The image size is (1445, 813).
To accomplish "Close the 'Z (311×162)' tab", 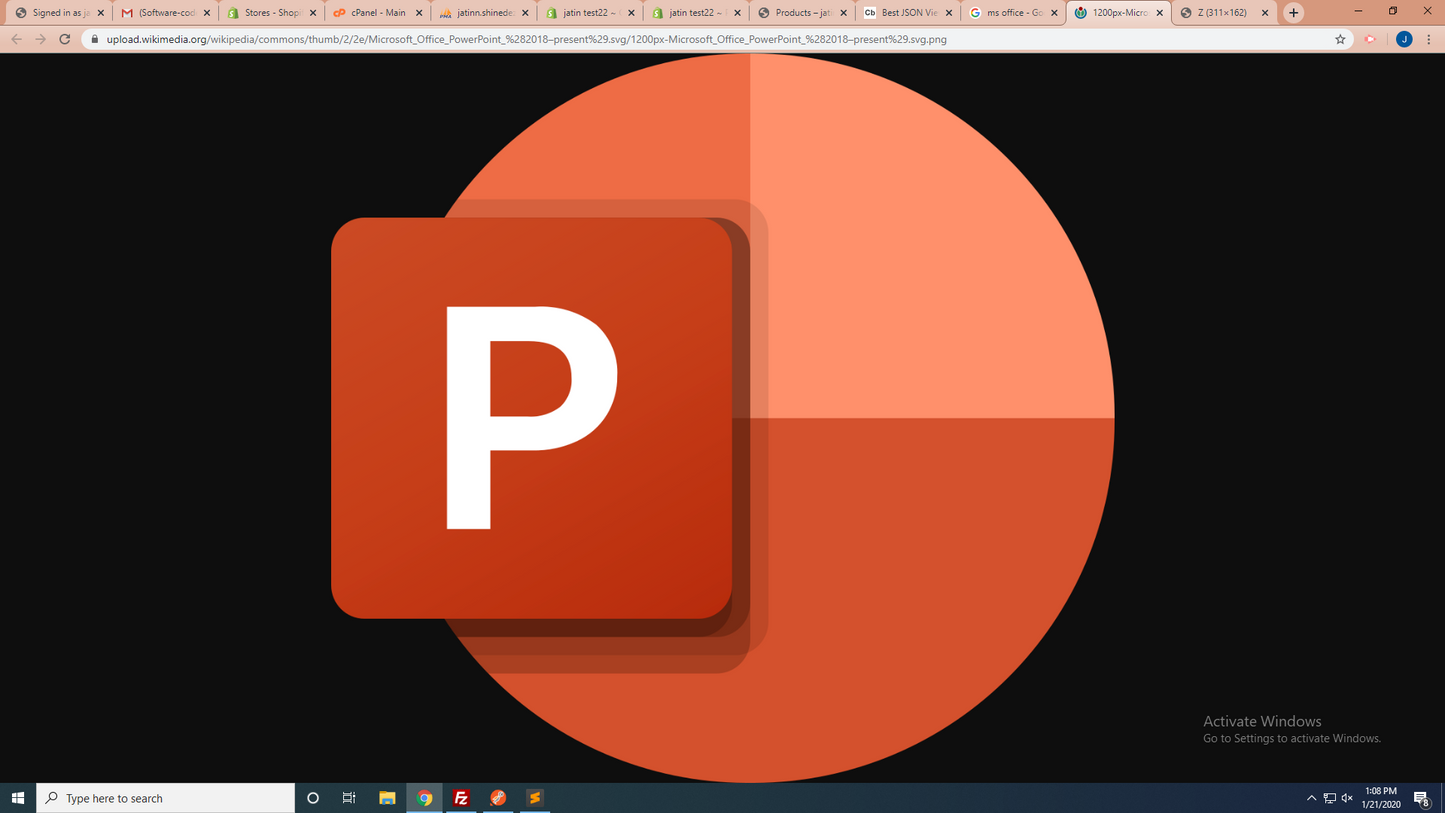I will pyautogui.click(x=1265, y=13).
